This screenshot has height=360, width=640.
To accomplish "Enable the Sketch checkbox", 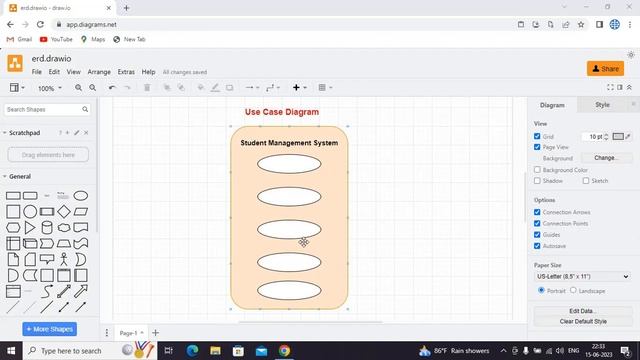I will coord(586,180).
